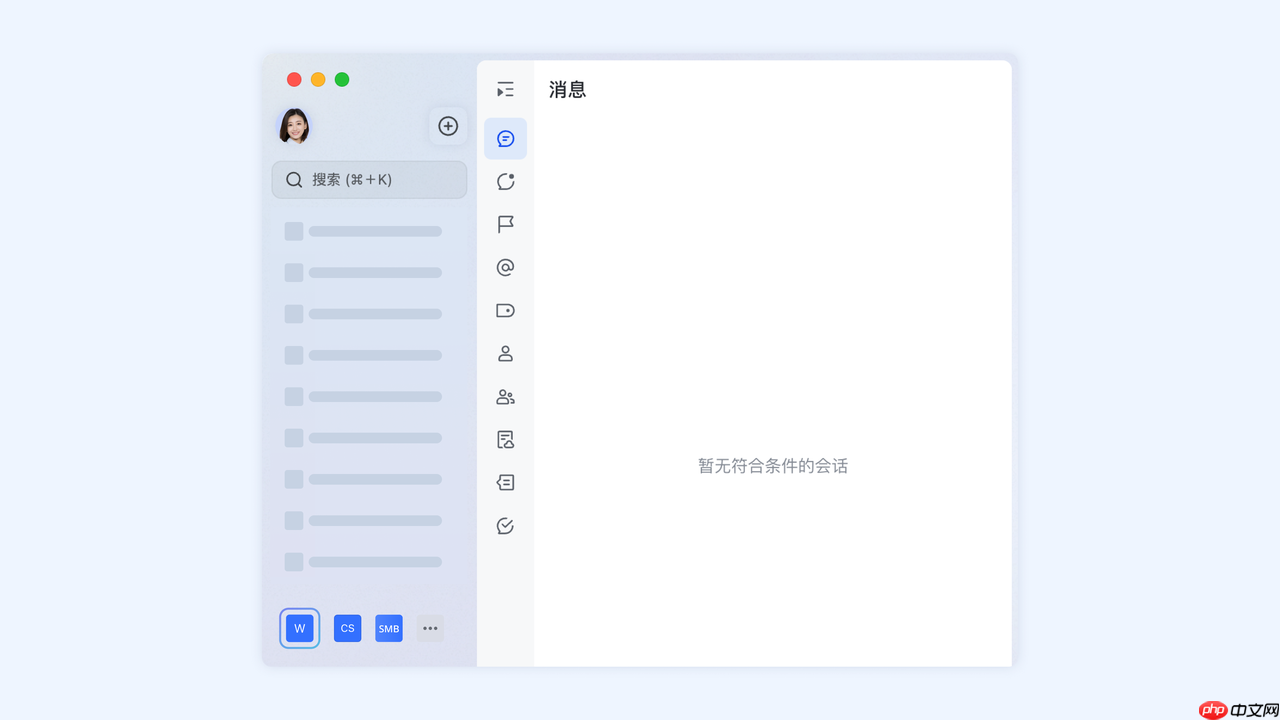Open the list with left arrow icon
Viewport: 1280px width, 720px height.
pos(505,482)
